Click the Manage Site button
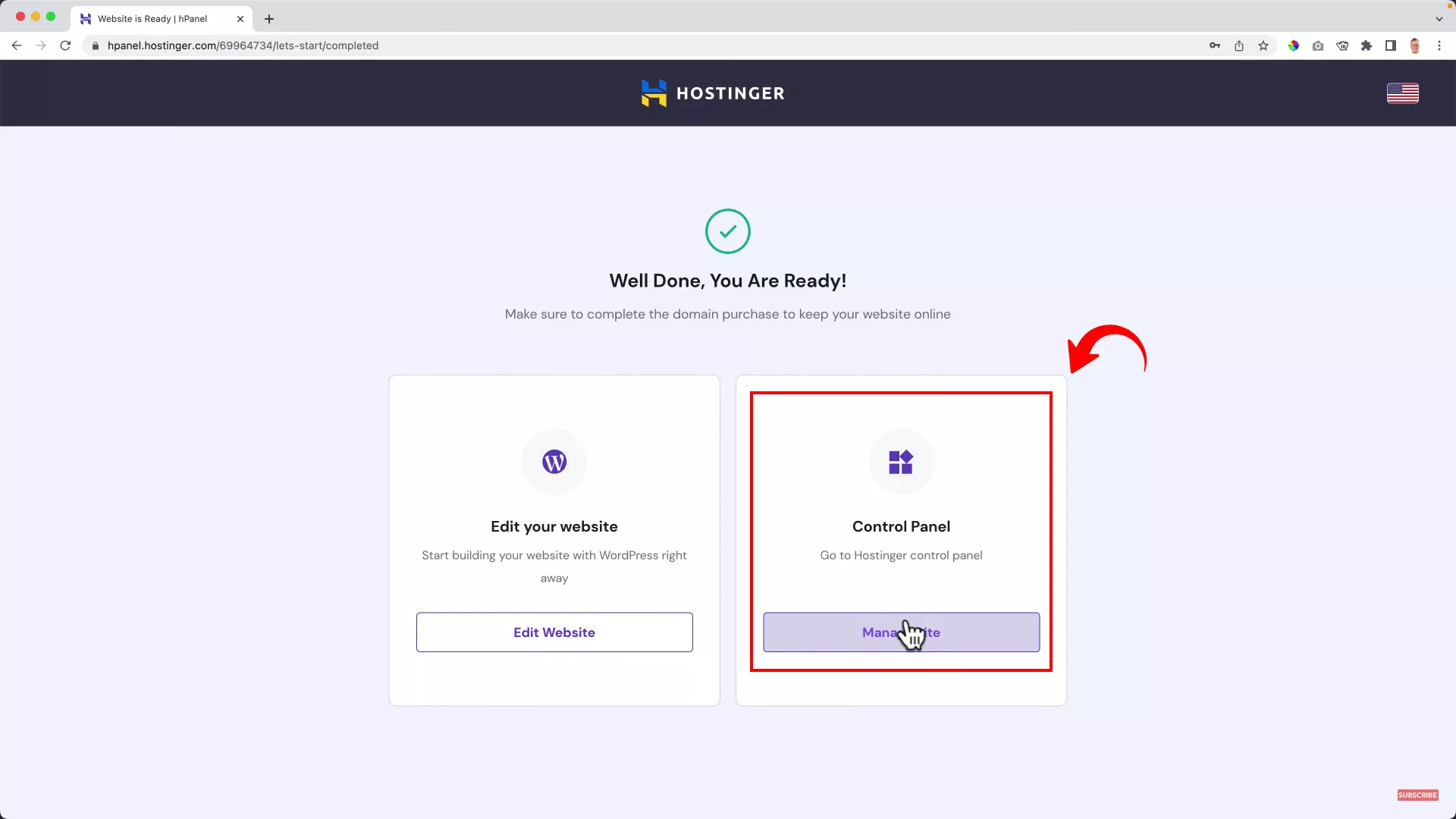Screen dimensions: 1456x819 [x=901, y=632]
